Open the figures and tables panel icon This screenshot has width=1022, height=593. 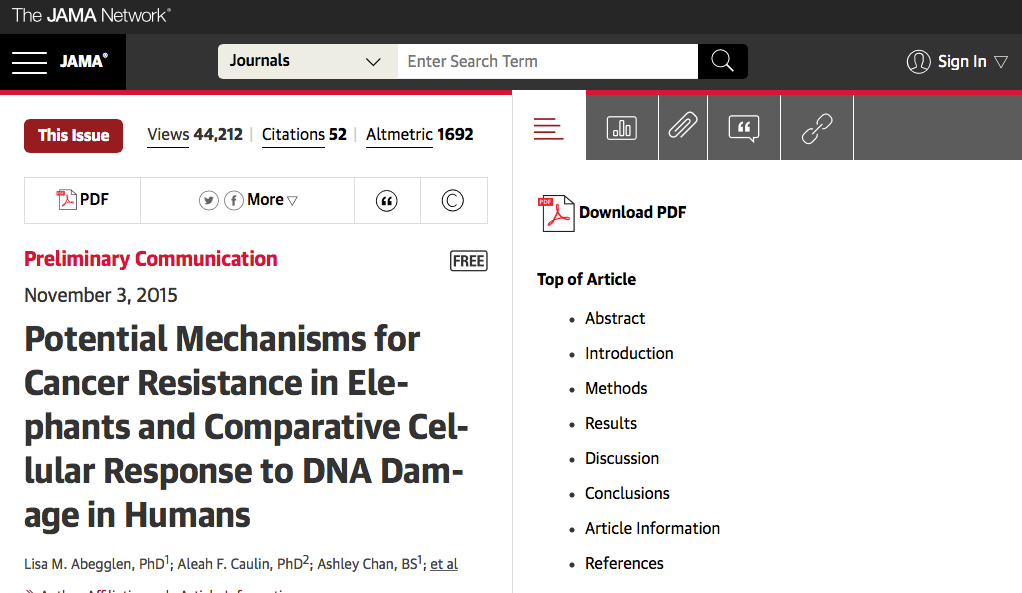coord(622,128)
